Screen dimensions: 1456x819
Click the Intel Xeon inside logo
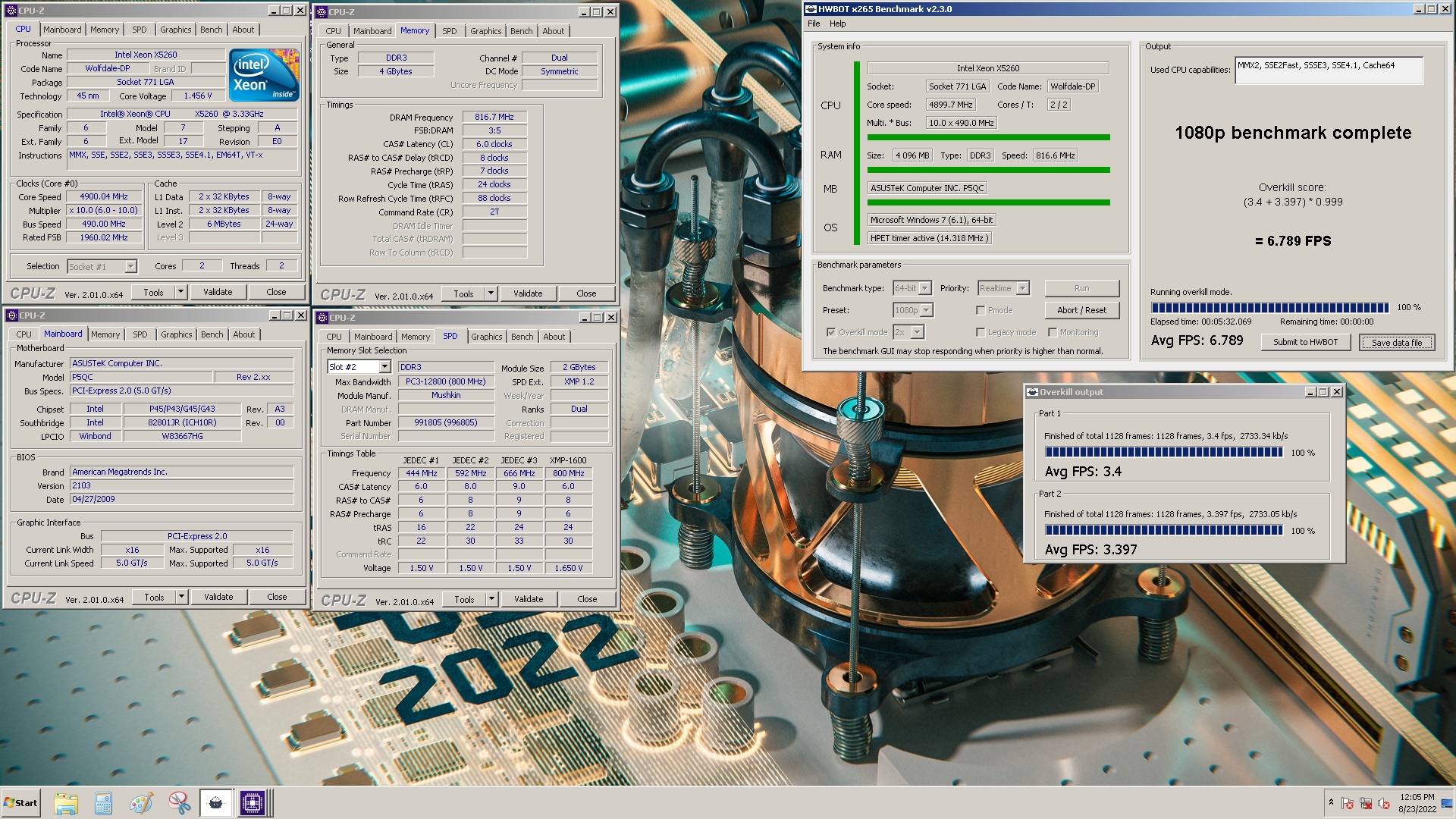265,75
